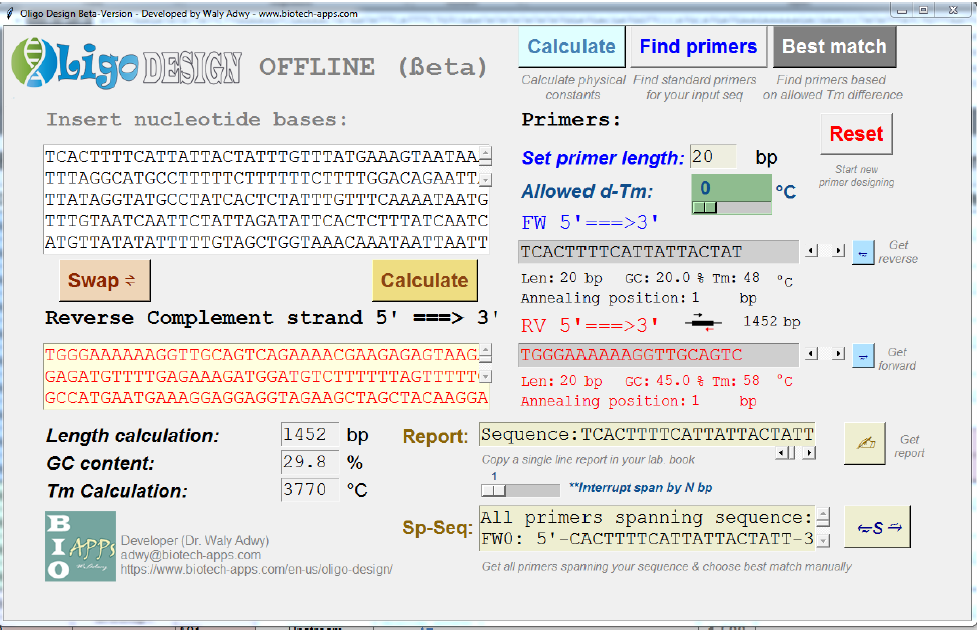Click the Get reverse icon button
979x630 pixels.
863,253
